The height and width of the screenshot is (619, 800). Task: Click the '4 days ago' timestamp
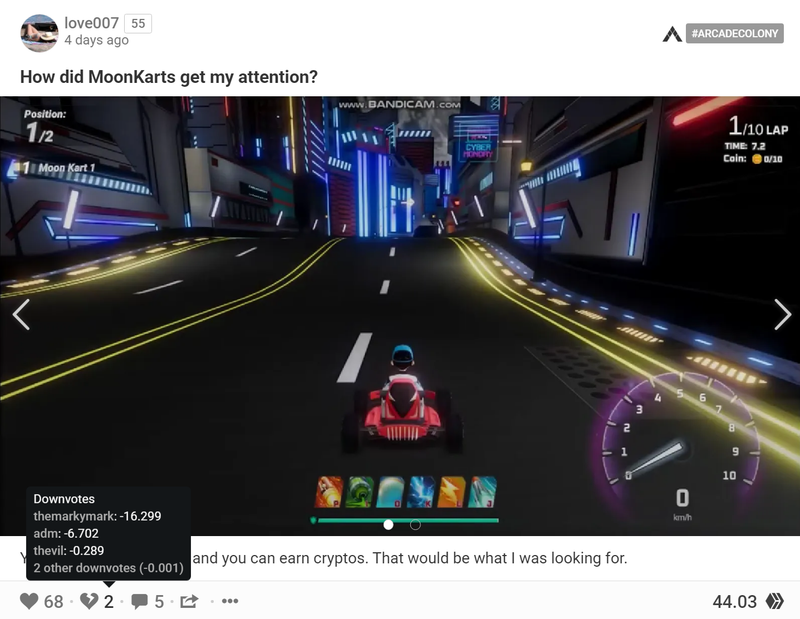96,41
